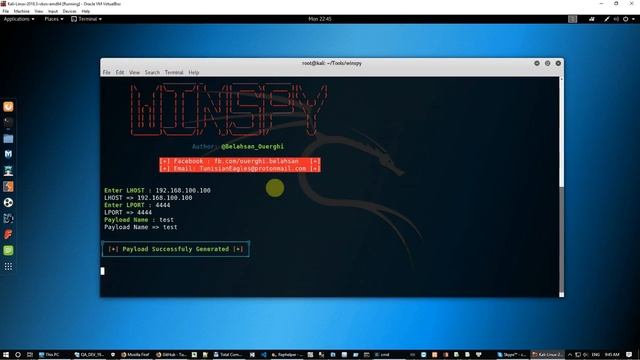The image size is (640, 360).
Task: Click the 'Payload Name => test' line
Action: coord(141,227)
